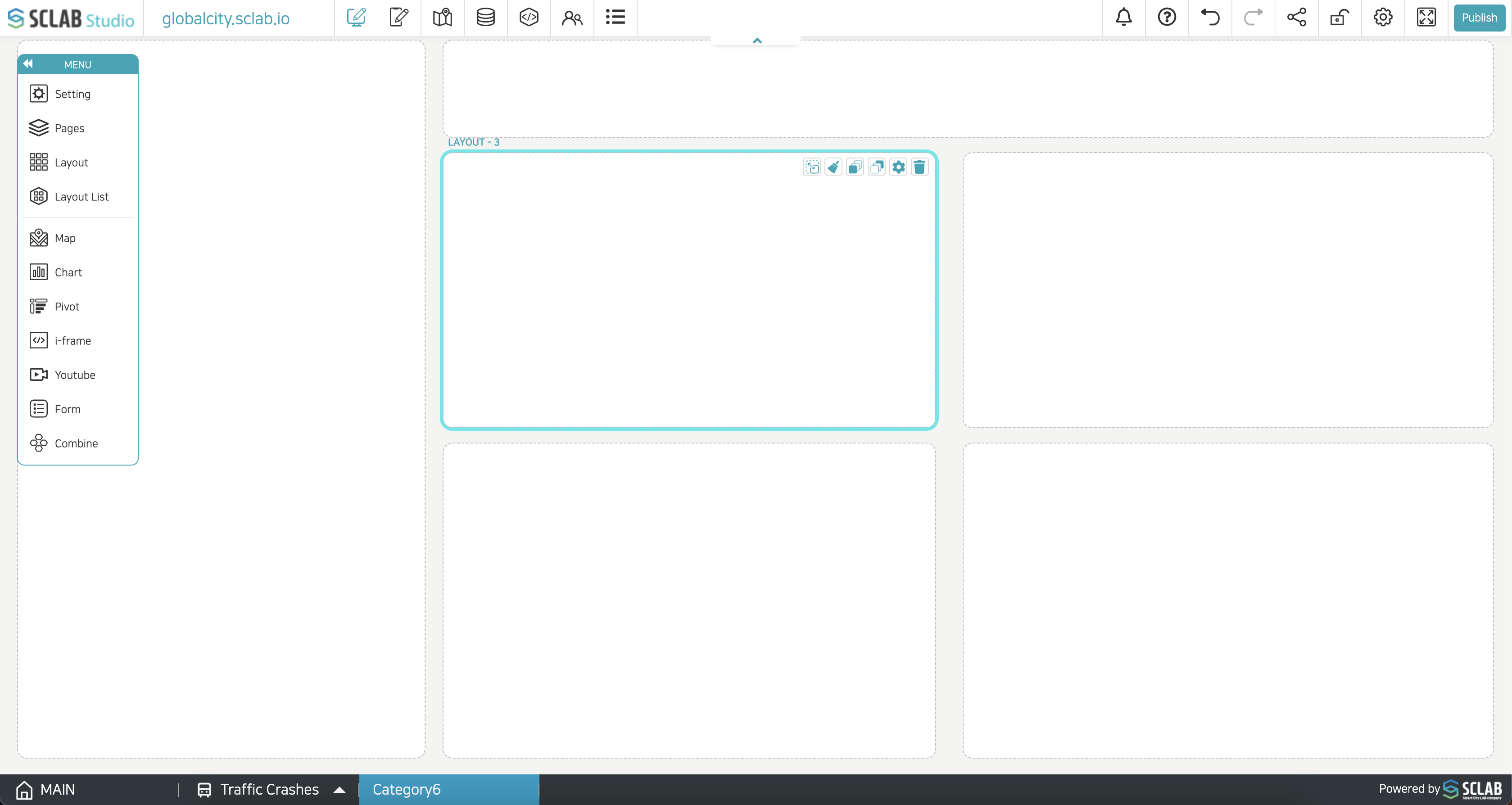This screenshot has width=1512, height=805.
Task: Open the dashboard editor monitor icon
Action: point(356,18)
